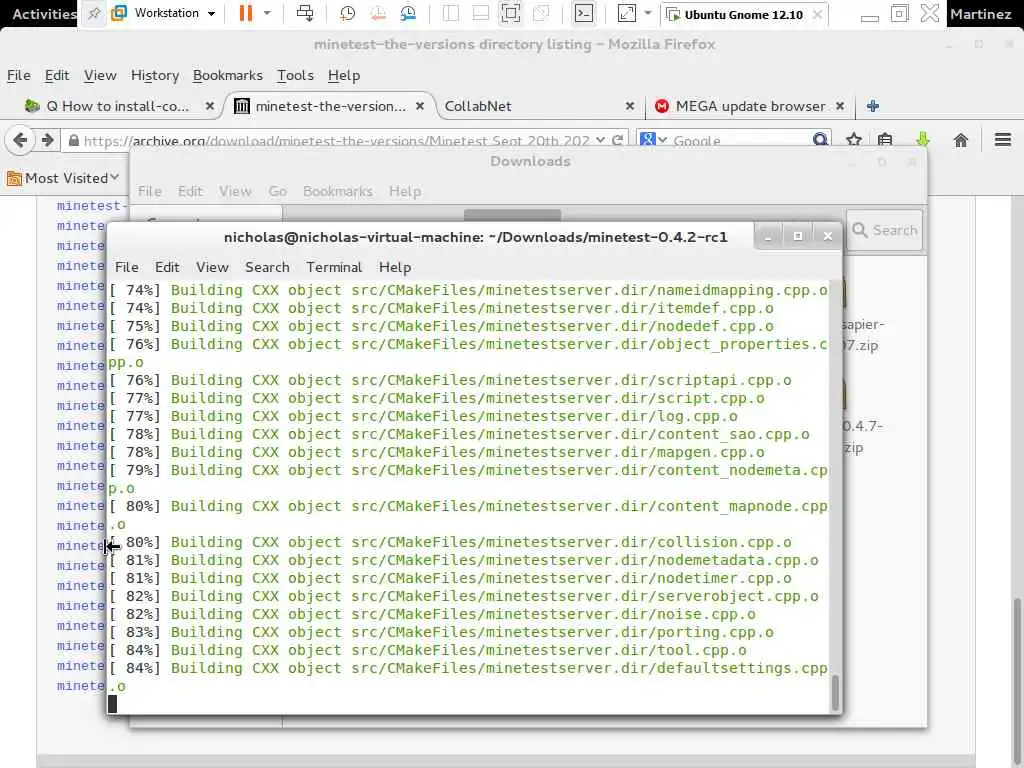Image resolution: width=1024 pixels, height=768 pixels.
Task: Open Go menu in Downloads window
Action: 278,191
